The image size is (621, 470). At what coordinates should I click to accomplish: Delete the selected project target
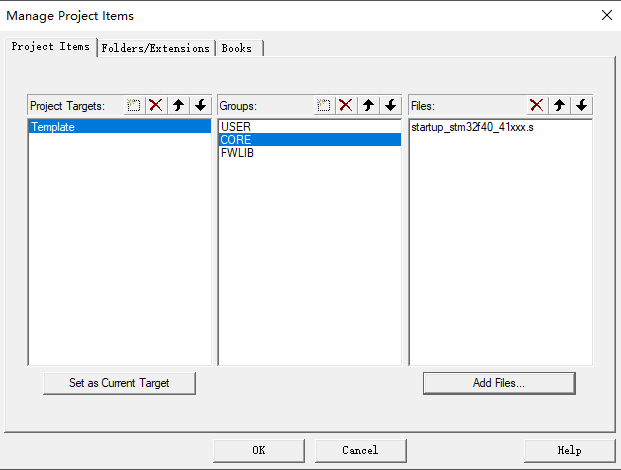coord(156,105)
